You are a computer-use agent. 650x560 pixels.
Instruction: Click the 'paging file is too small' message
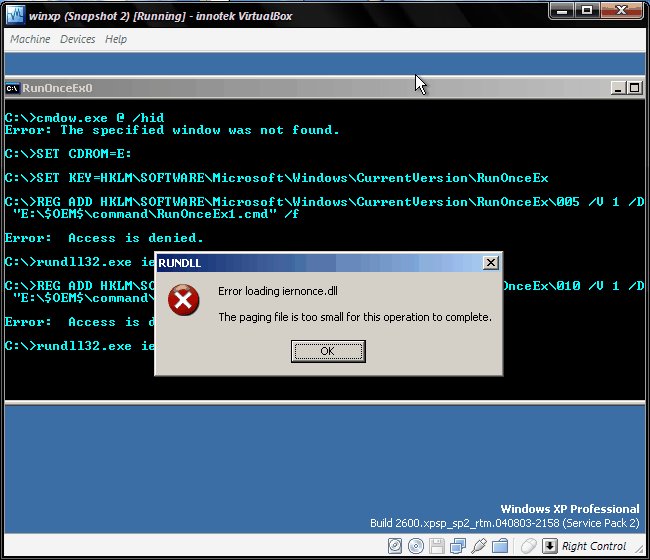tap(355, 317)
